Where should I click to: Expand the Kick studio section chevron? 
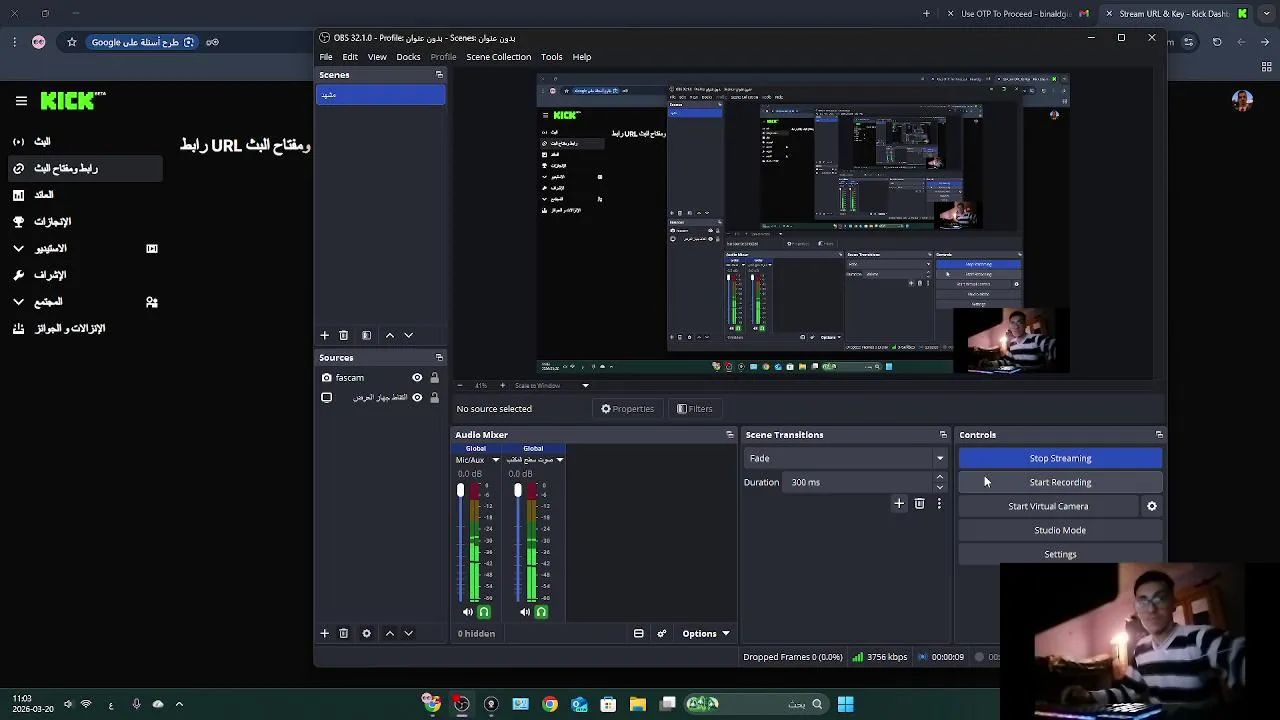[x=18, y=248]
